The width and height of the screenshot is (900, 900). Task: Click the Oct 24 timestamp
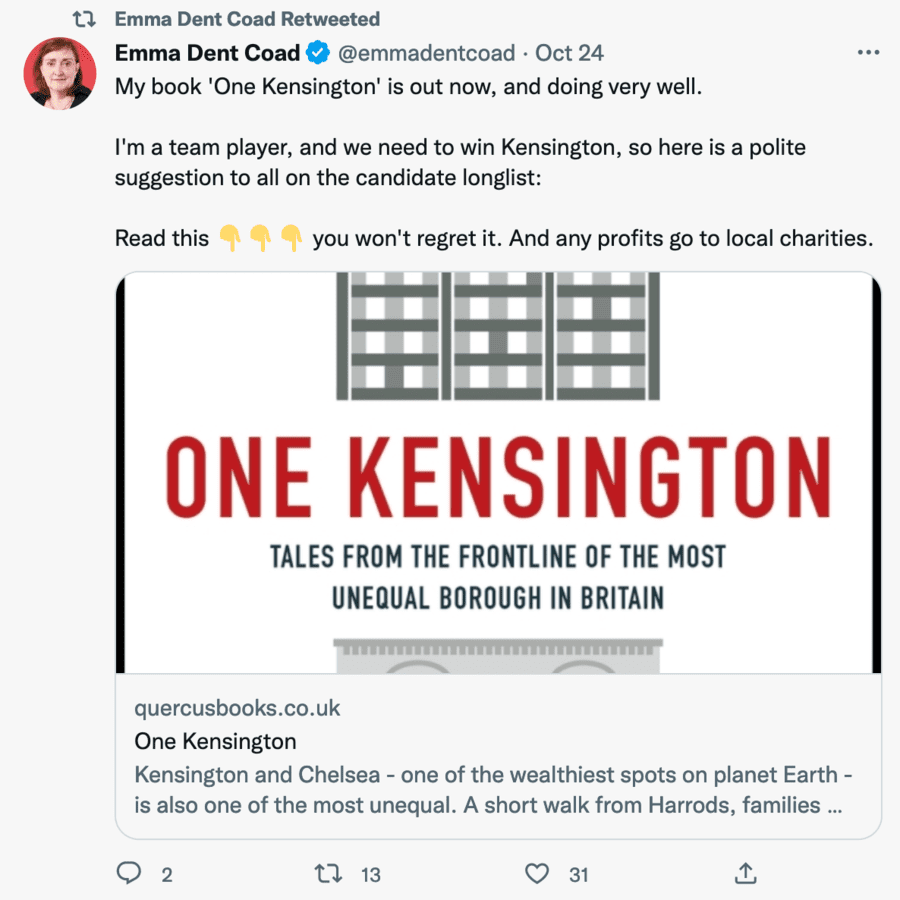(x=569, y=52)
